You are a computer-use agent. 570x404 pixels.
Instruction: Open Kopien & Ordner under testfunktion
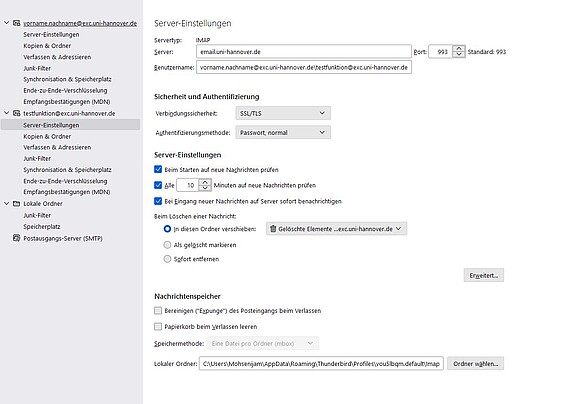click(x=47, y=136)
